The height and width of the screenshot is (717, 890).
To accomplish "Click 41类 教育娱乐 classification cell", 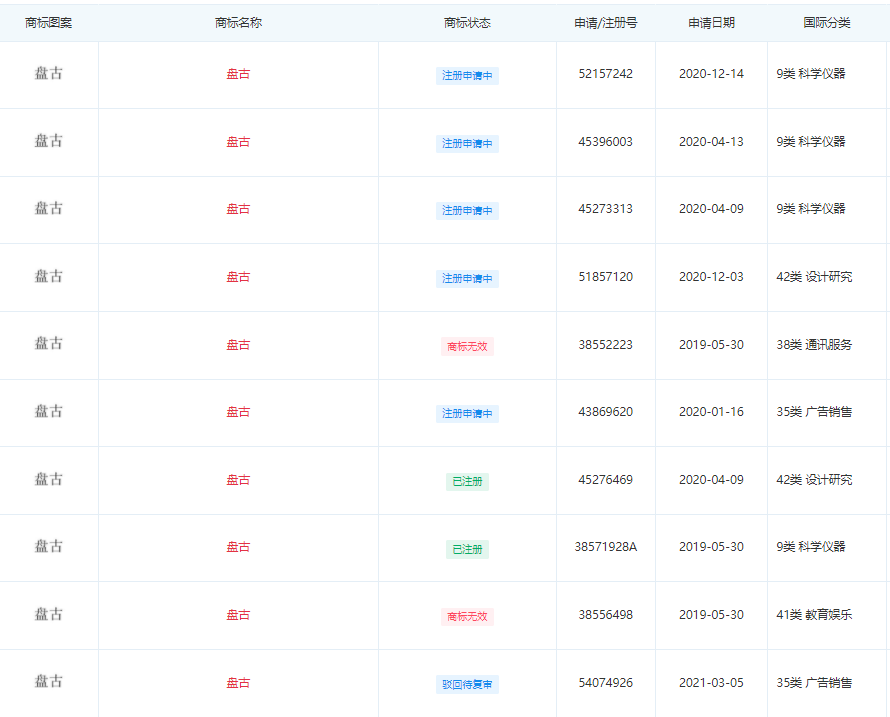I will 814,615.
